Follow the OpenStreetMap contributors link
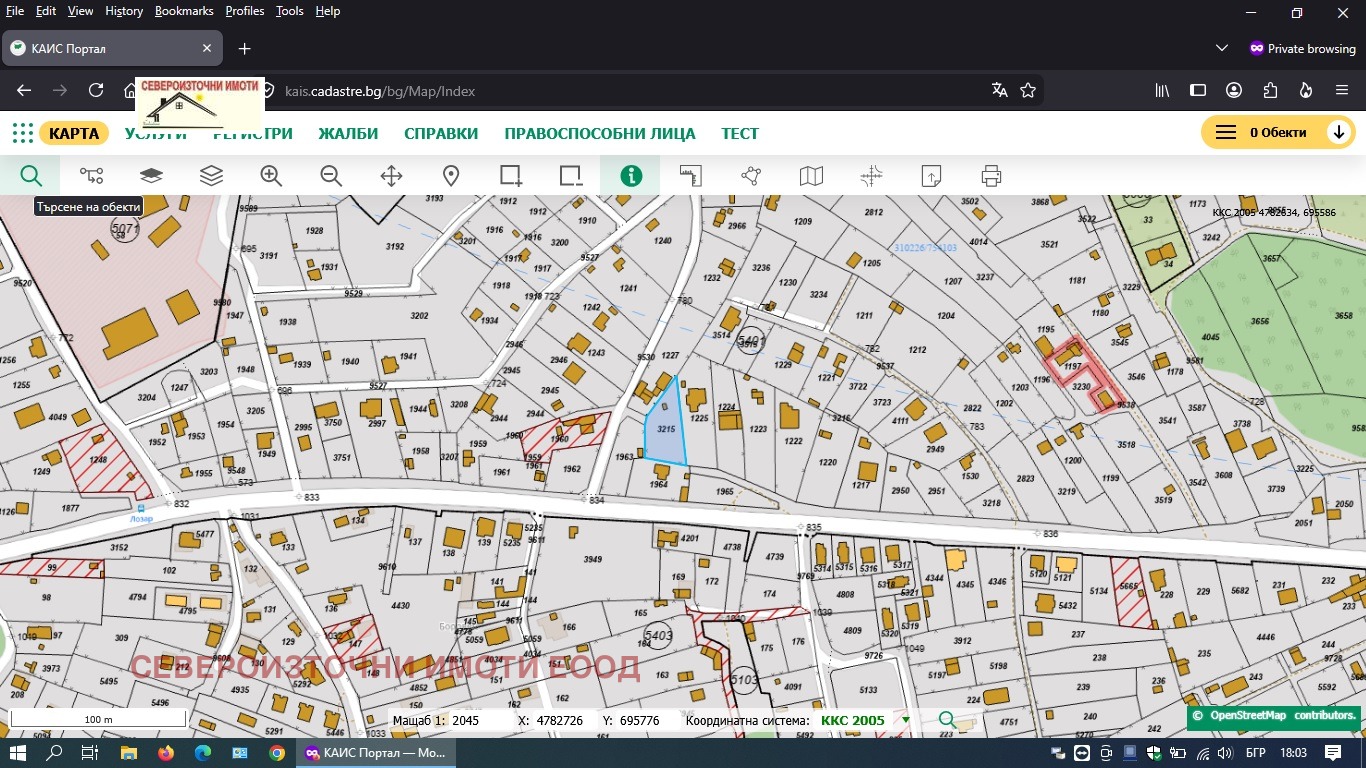This screenshot has width=1366, height=768. coord(1281,715)
